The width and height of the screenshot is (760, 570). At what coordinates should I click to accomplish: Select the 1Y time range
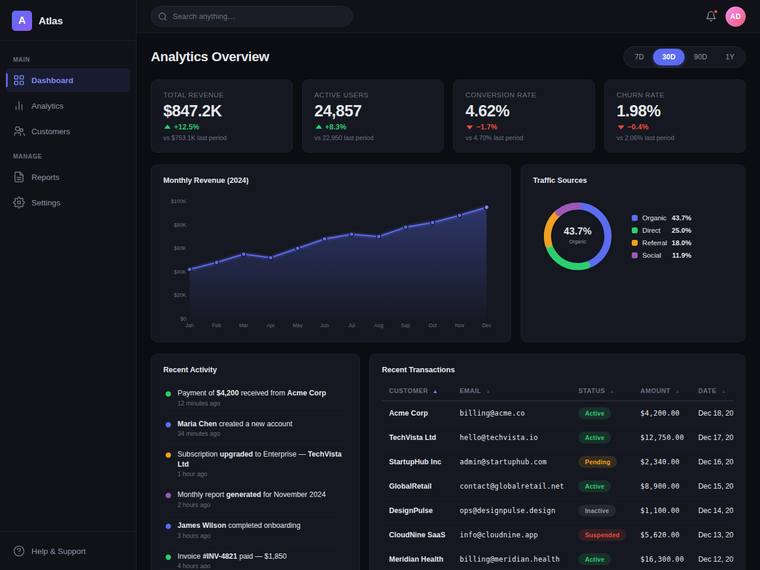(x=729, y=57)
